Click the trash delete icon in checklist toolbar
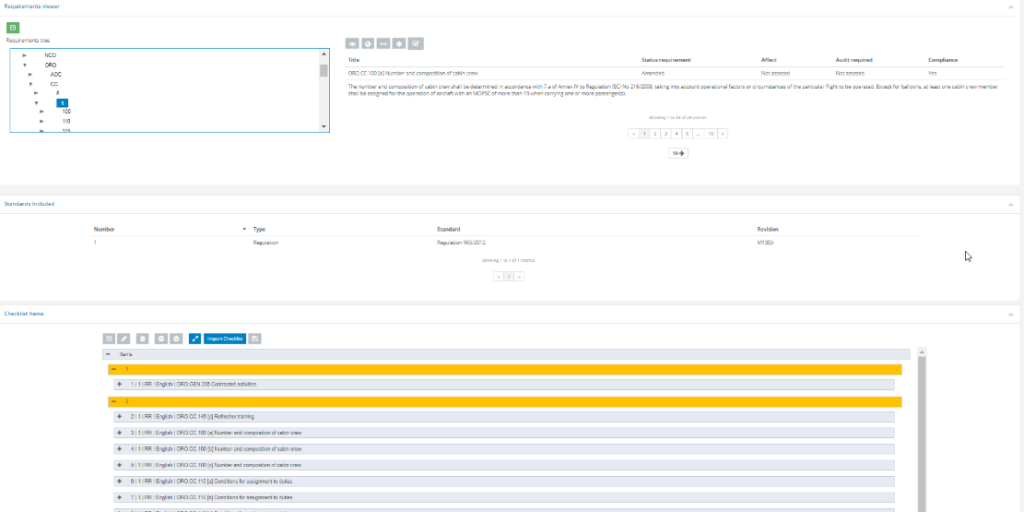 pyautogui.click(x=142, y=339)
